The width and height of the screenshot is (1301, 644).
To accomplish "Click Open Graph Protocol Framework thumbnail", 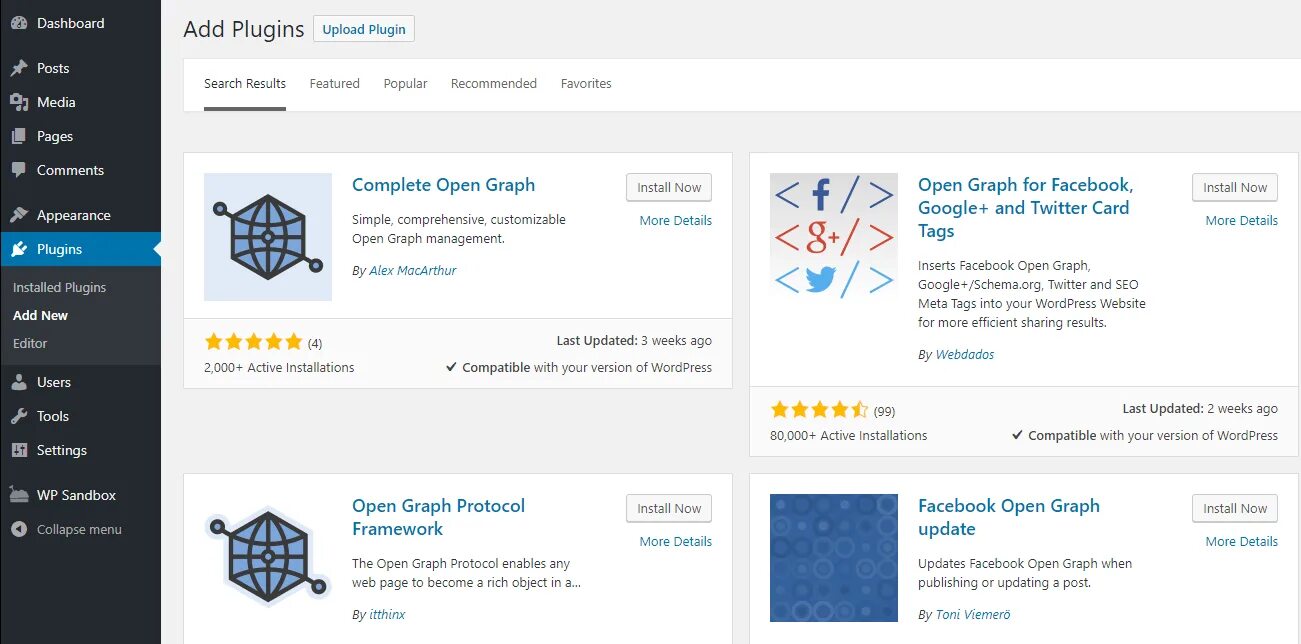I will (268, 558).
